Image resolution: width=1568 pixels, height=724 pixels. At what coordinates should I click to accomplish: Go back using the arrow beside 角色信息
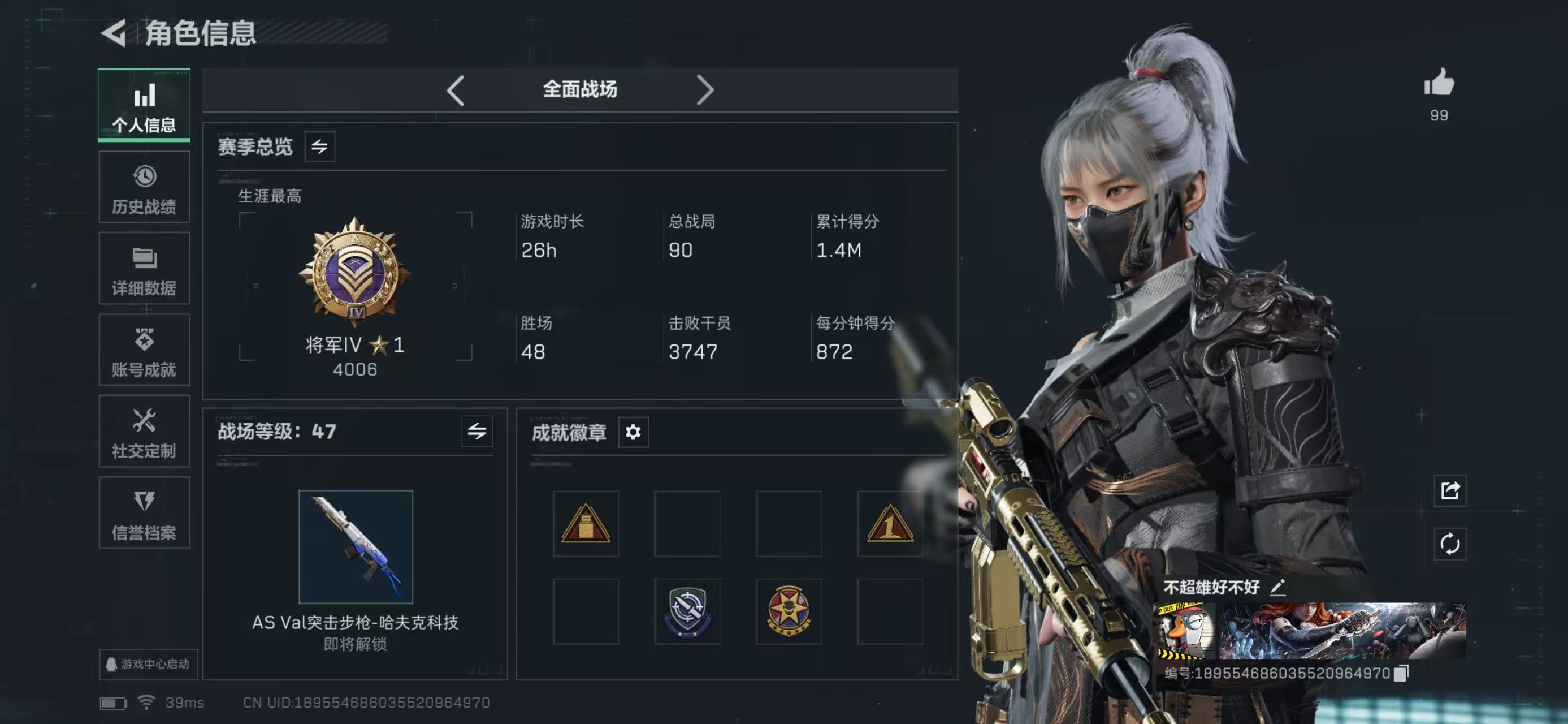pyautogui.click(x=114, y=33)
